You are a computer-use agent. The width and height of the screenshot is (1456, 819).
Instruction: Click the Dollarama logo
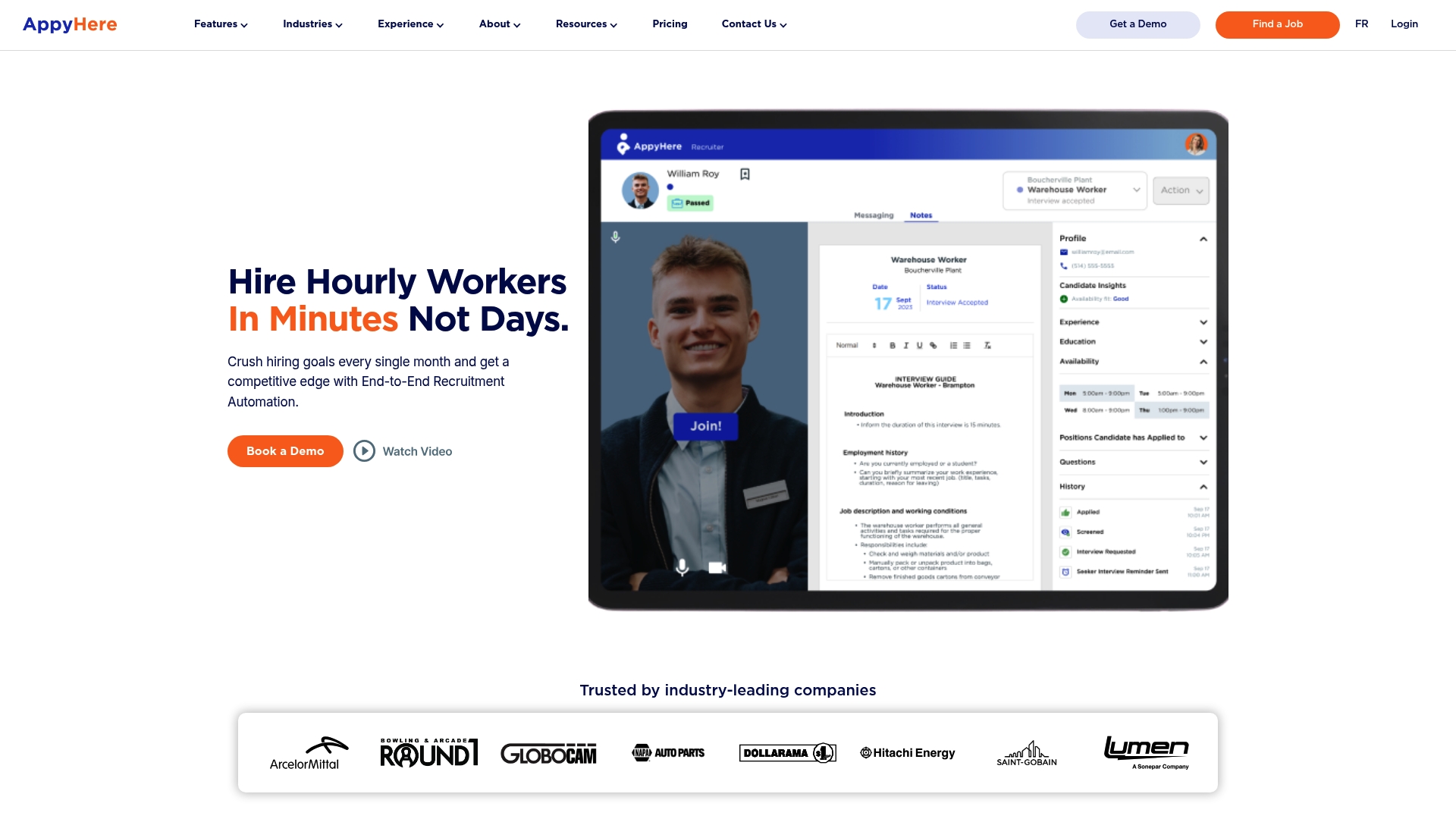tap(787, 752)
